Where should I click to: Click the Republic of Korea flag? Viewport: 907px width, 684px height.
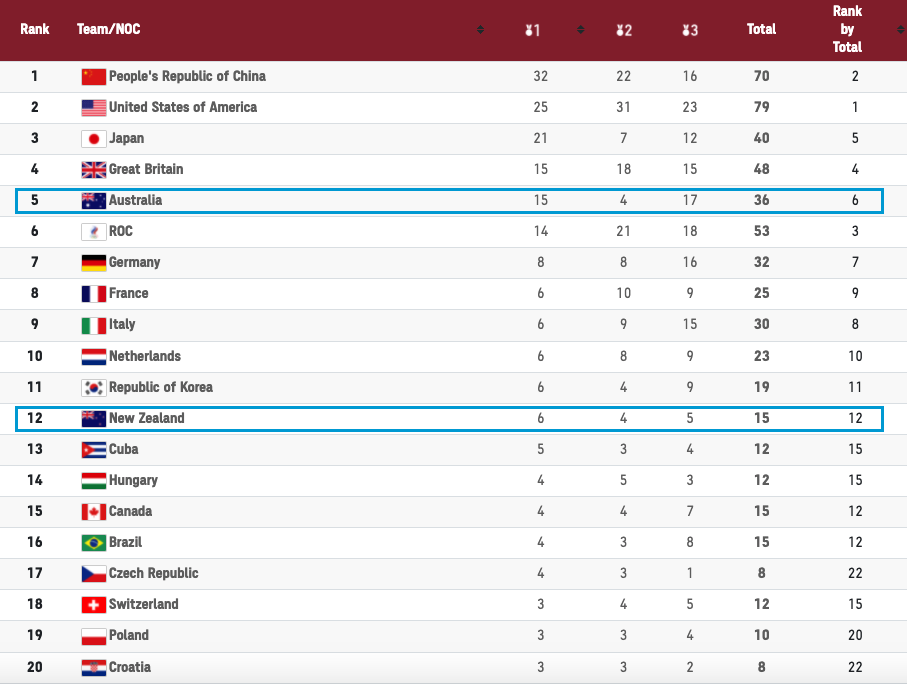tap(94, 388)
